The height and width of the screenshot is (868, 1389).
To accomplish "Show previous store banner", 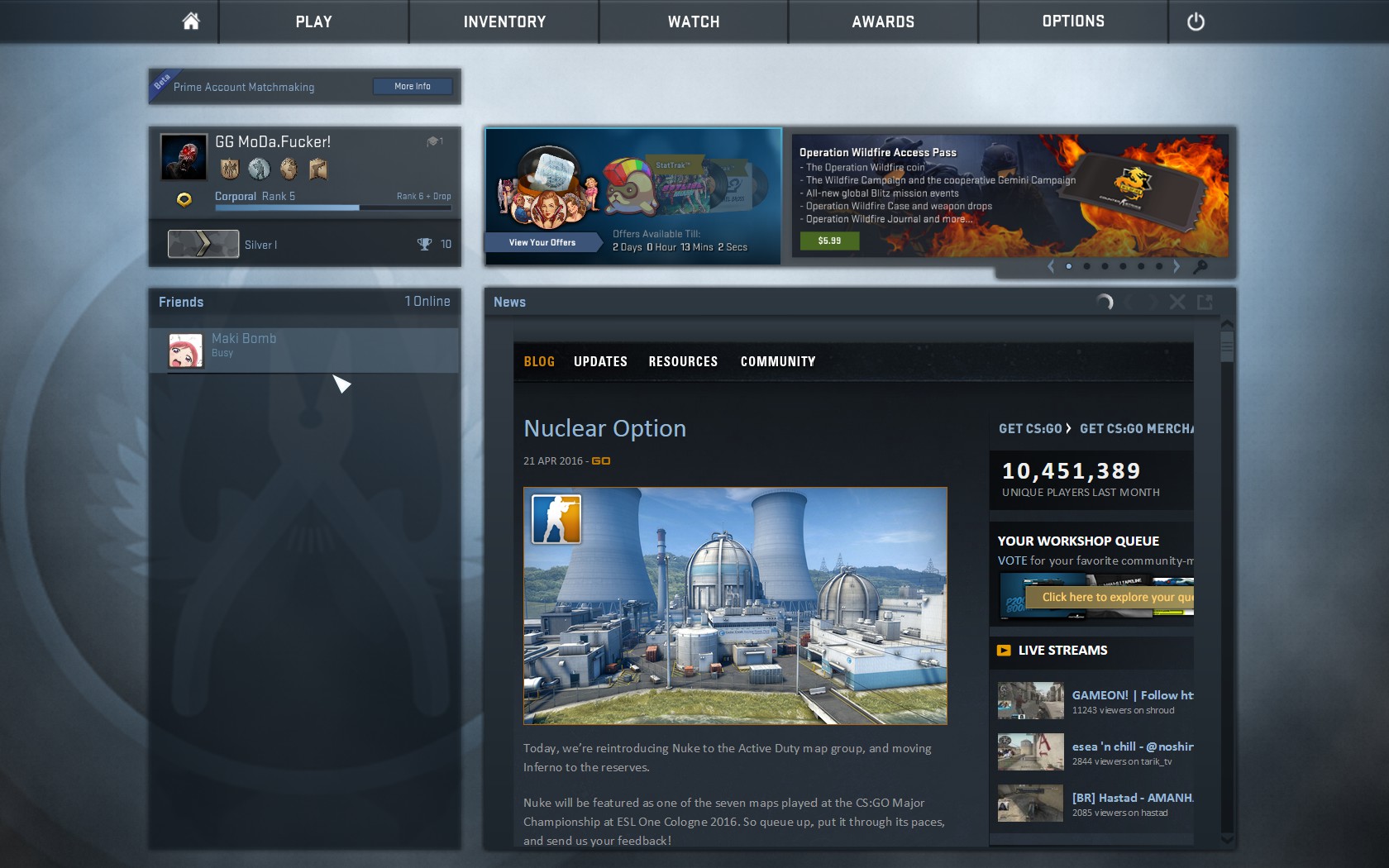I will (x=1051, y=266).
